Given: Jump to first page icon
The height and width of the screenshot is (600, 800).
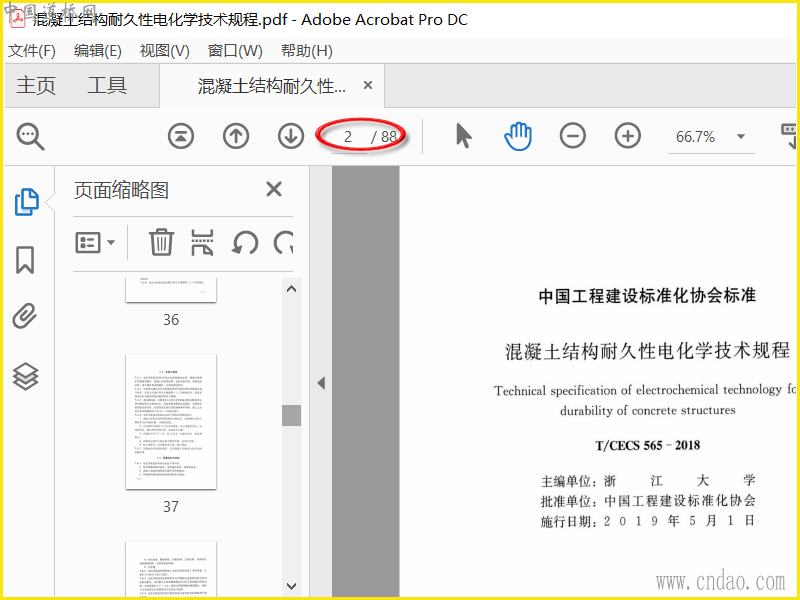Looking at the screenshot, I should [x=181, y=136].
